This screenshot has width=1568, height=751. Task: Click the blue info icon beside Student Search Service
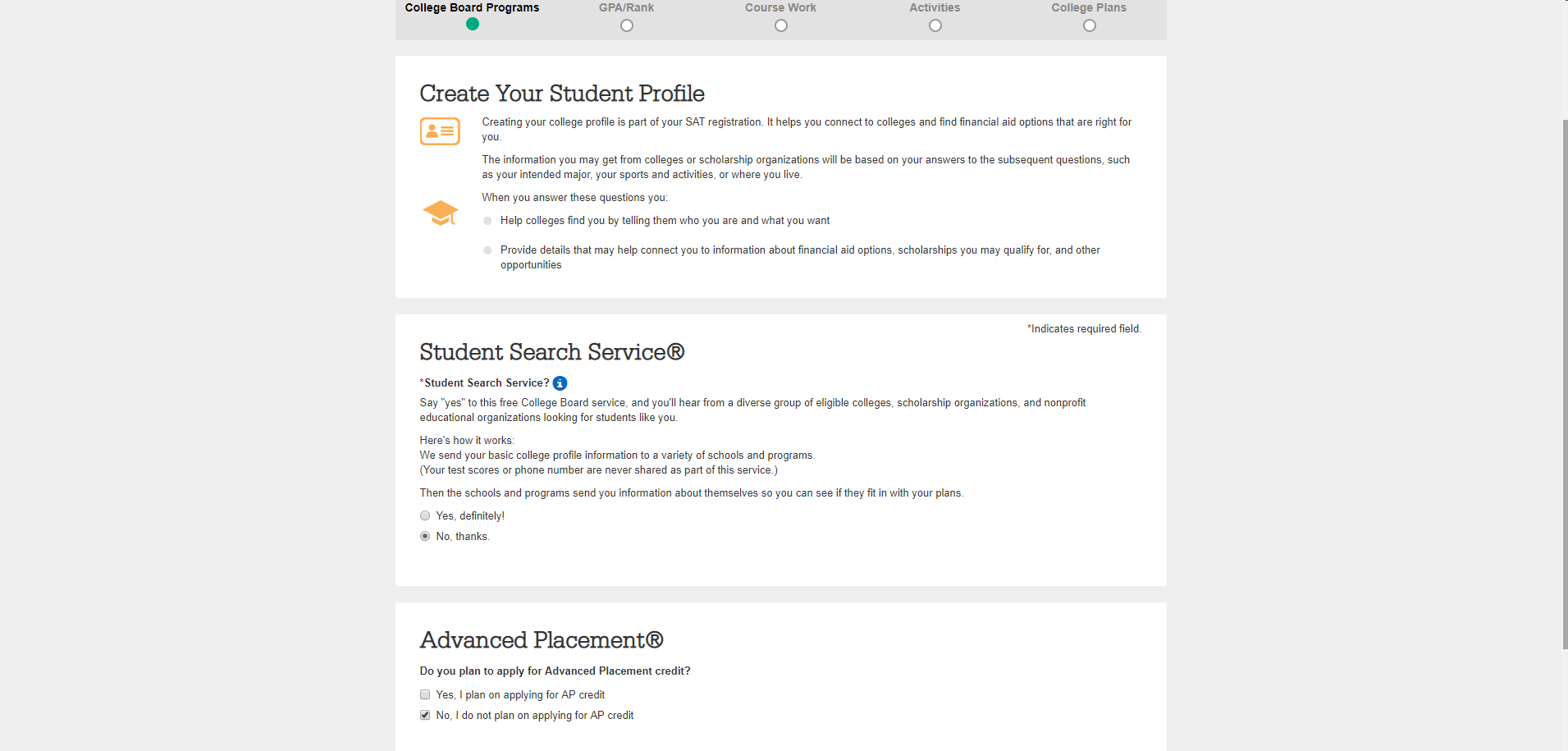pyautogui.click(x=560, y=383)
